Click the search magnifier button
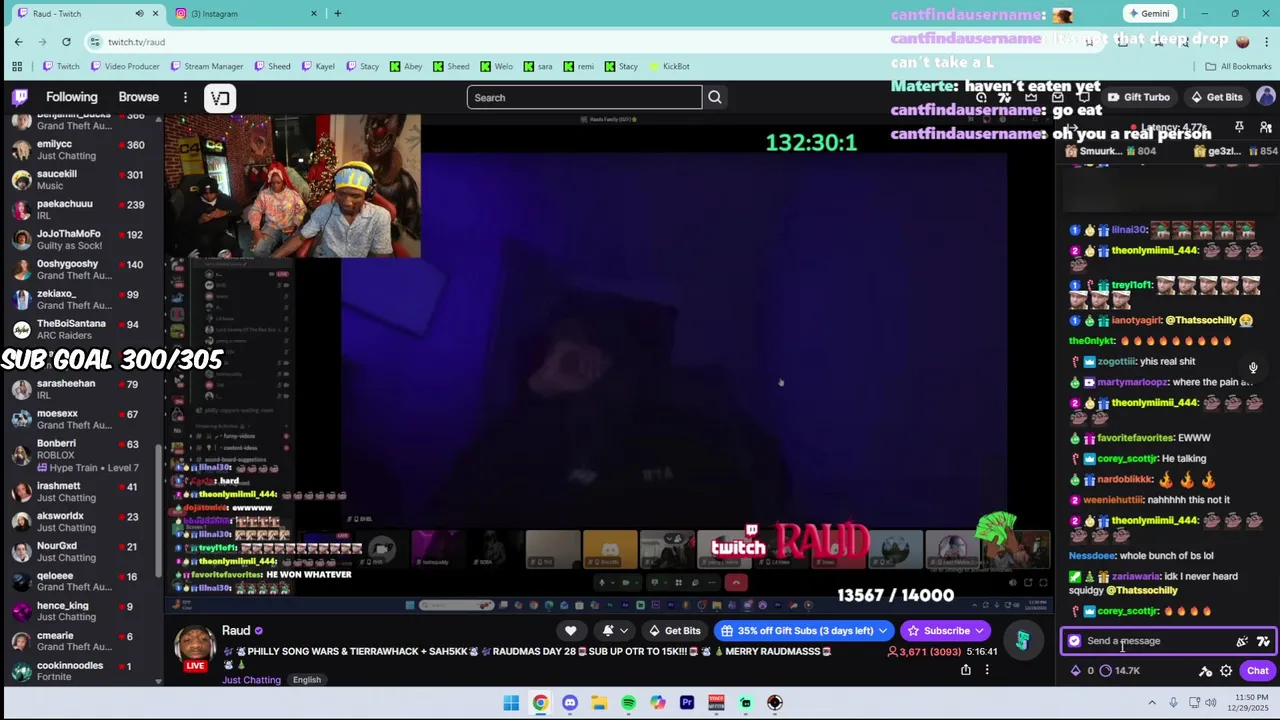1280x720 pixels. tap(715, 97)
